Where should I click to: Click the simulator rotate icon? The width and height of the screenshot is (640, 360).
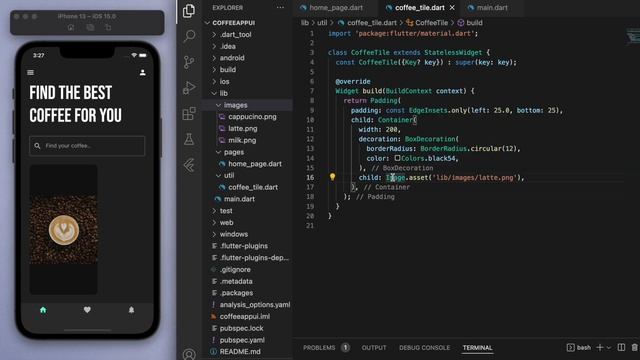[x=108, y=27]
